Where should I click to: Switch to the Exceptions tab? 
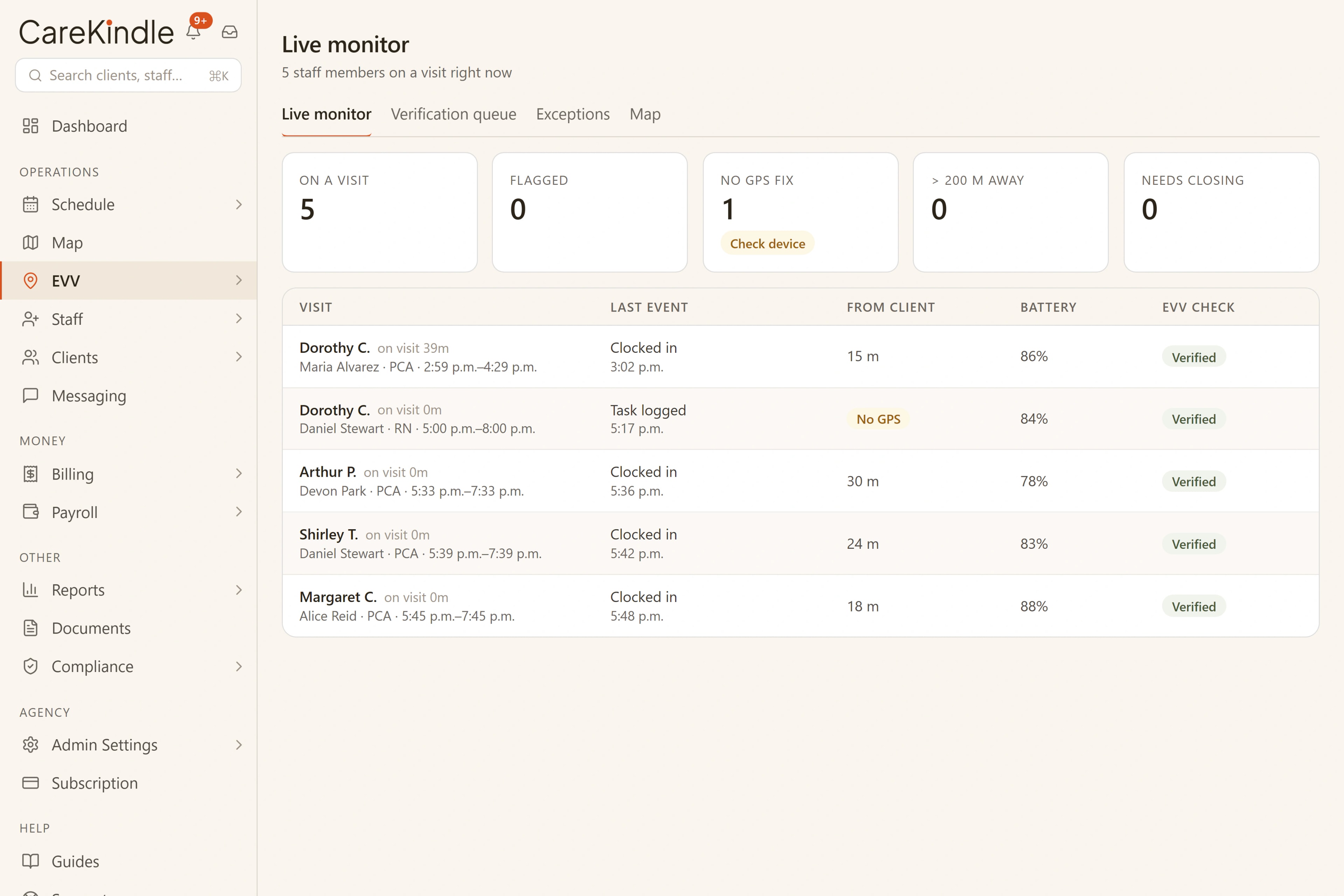[x=573, y=114]
